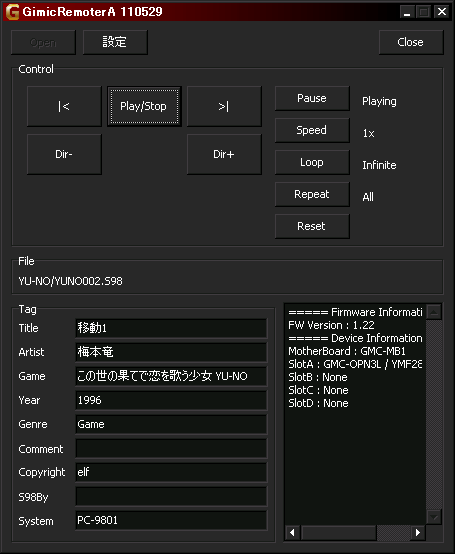Screen dimensions: 455x554
Task: Click the 1x speed value
Action: 368,133
